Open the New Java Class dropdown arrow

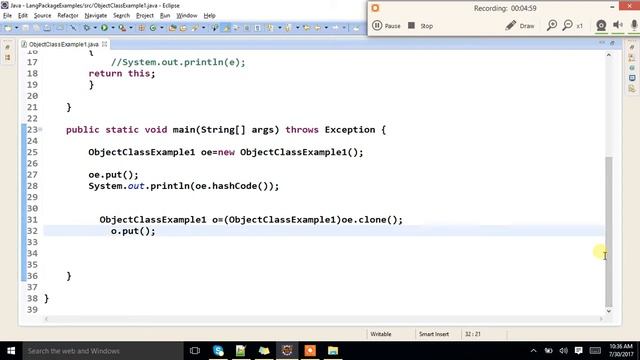pyautogui.click(x=162, y=28)
